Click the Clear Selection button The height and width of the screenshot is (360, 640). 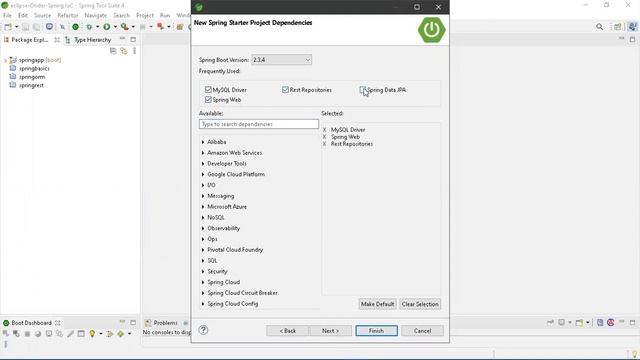pyautogui.click(x=420, y=304)
